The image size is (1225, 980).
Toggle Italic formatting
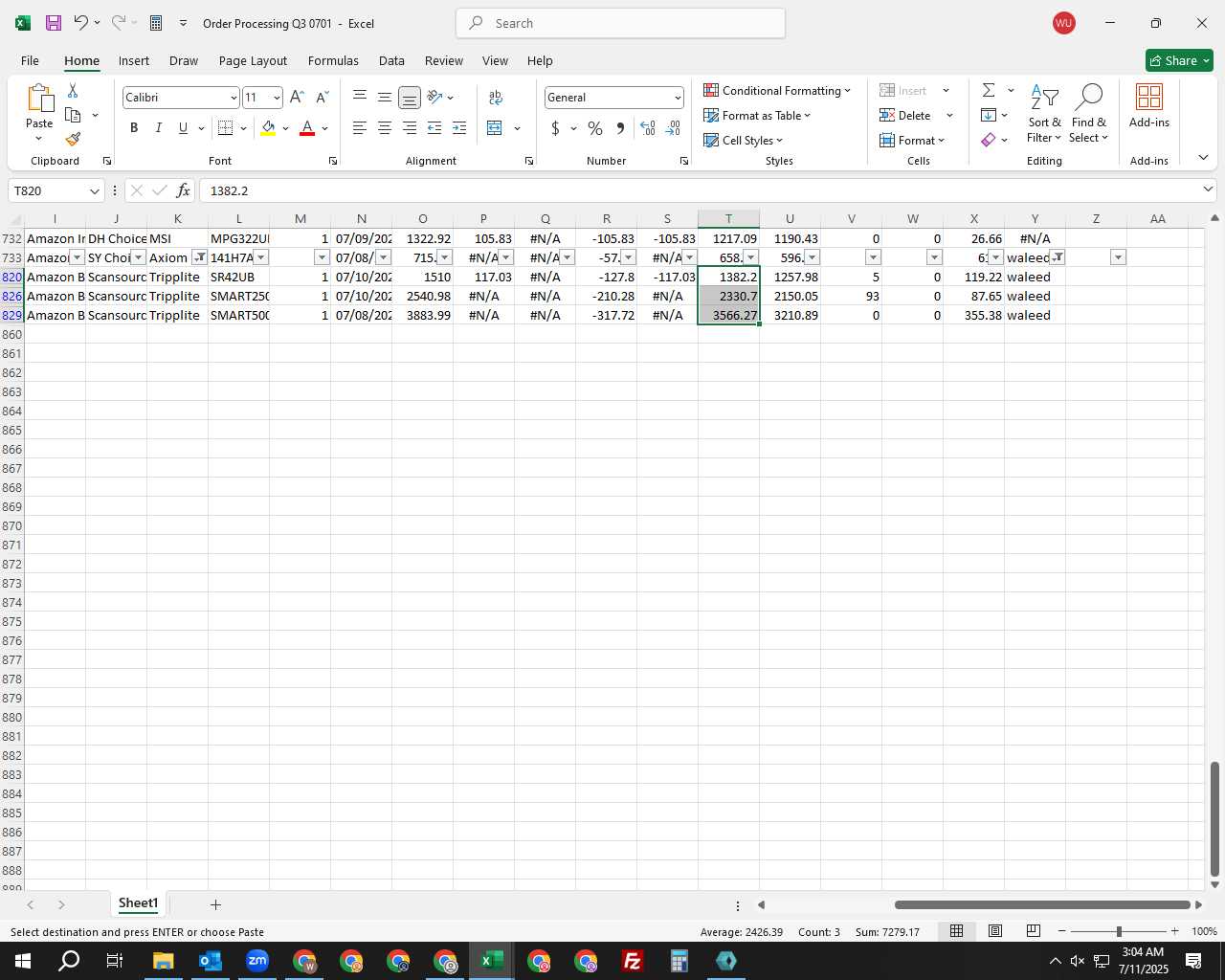[158, 128]
